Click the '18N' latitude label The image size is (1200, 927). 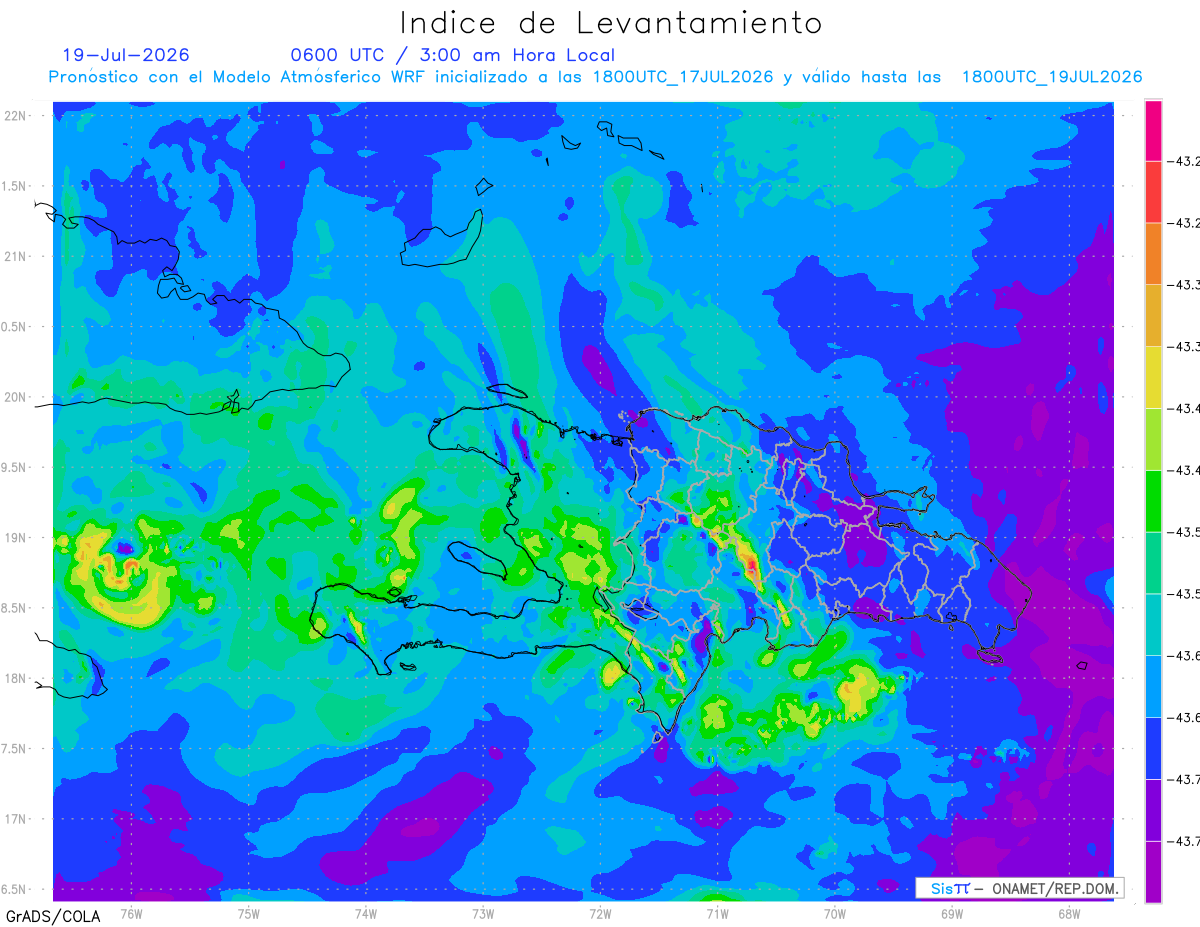point(15,679)
